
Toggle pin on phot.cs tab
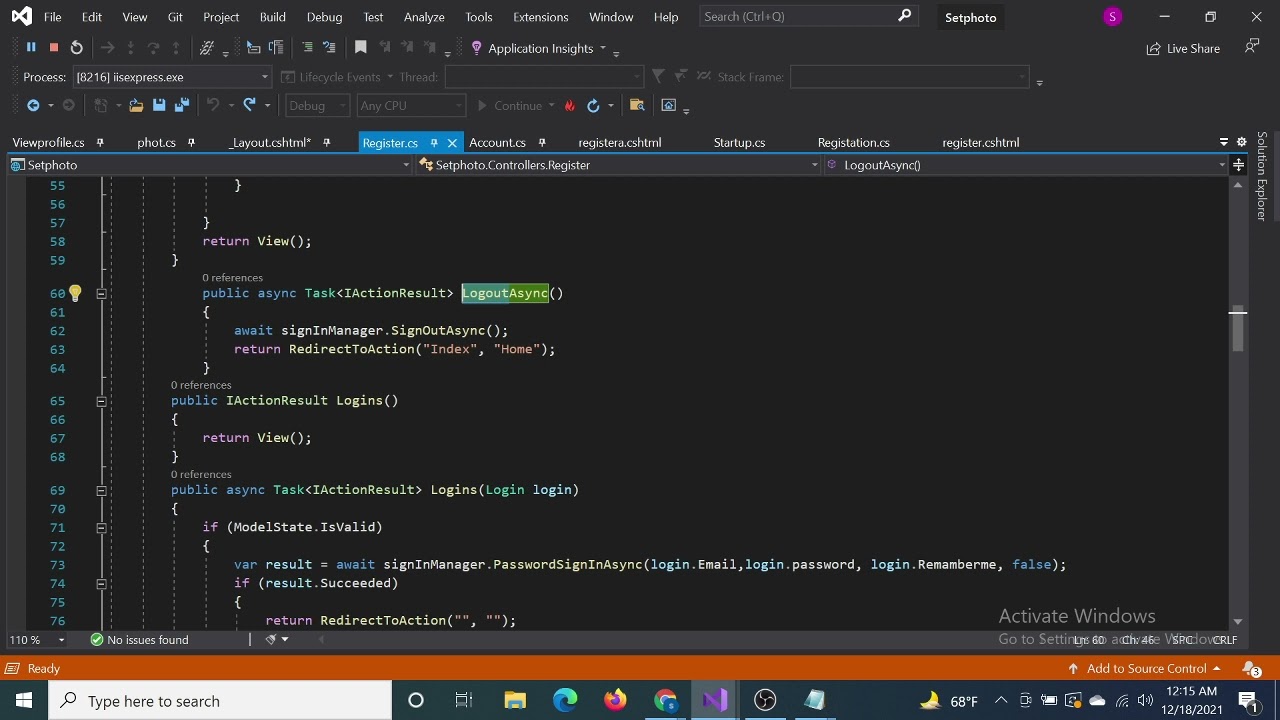point(191,143)
